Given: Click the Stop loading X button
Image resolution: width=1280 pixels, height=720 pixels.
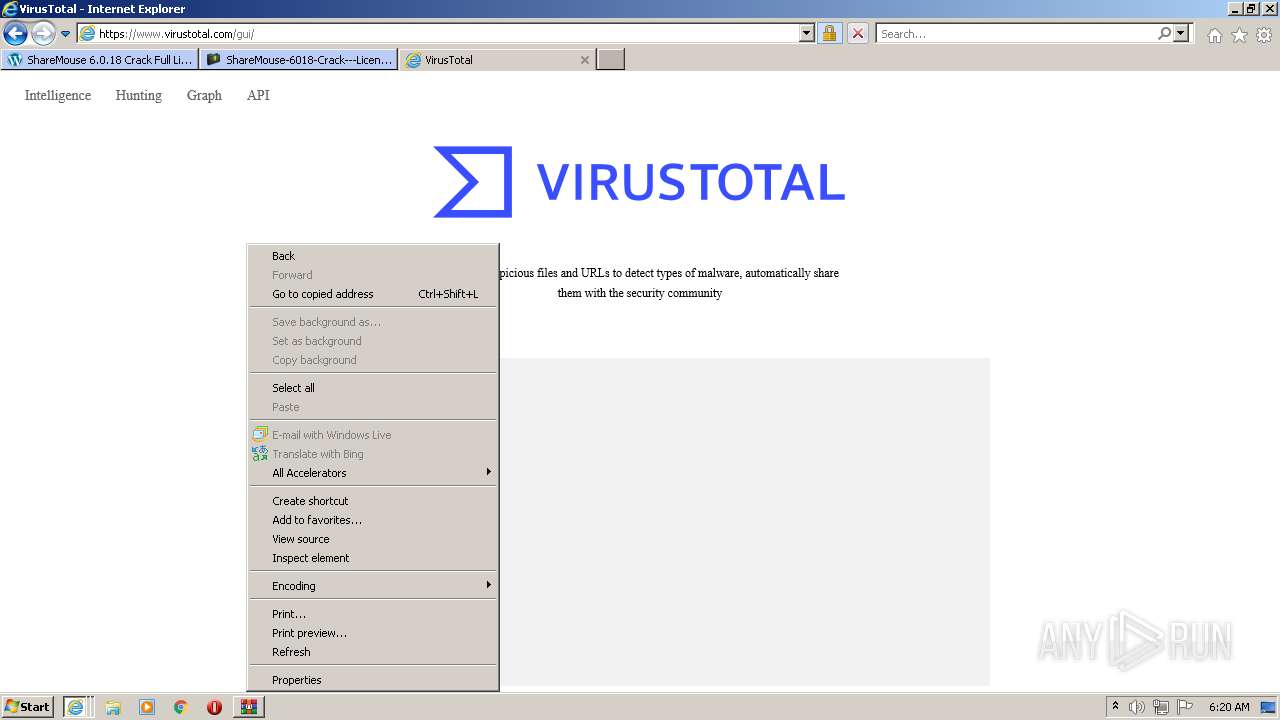Looking at the screenshot, I should pyautogui.click(x=858, y=33).
